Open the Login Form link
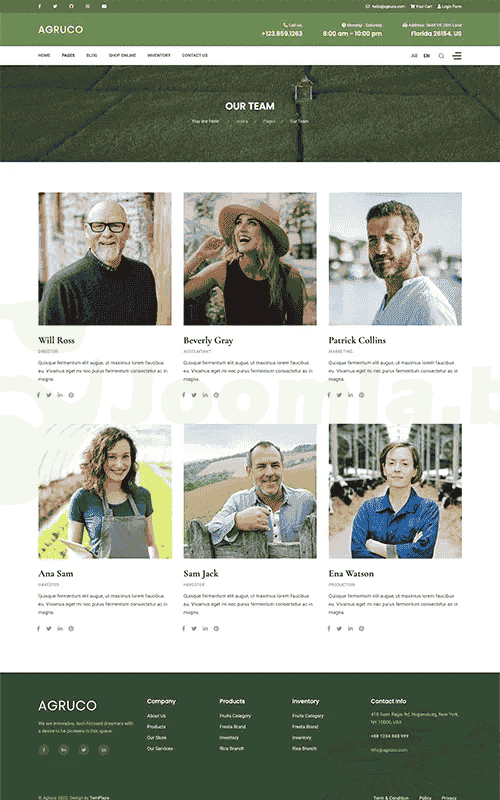This screenshot has height=800, width=500. pos(449,6)
